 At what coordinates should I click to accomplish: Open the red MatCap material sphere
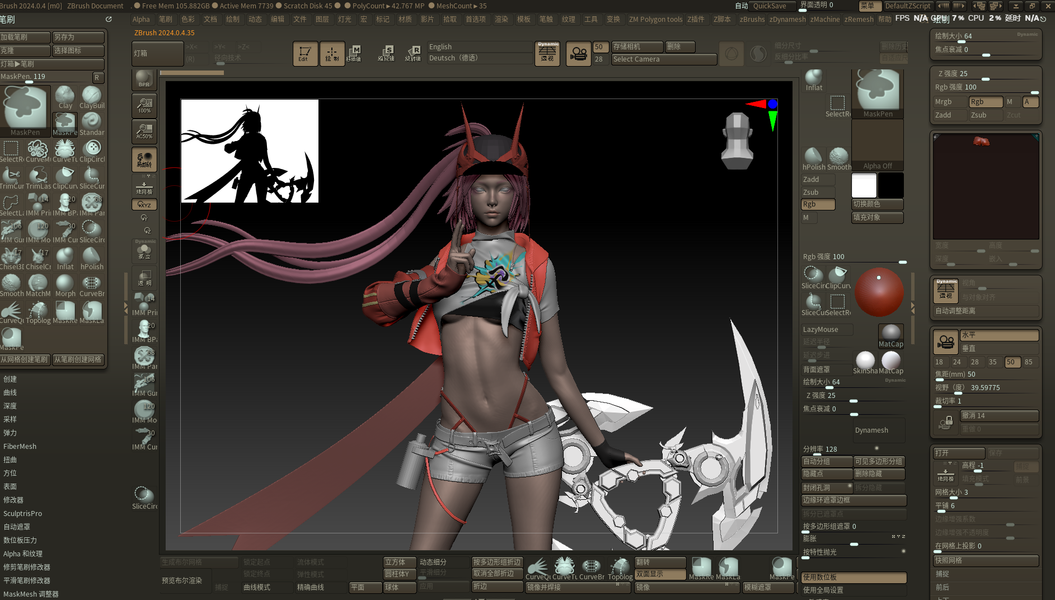(879, 291)
